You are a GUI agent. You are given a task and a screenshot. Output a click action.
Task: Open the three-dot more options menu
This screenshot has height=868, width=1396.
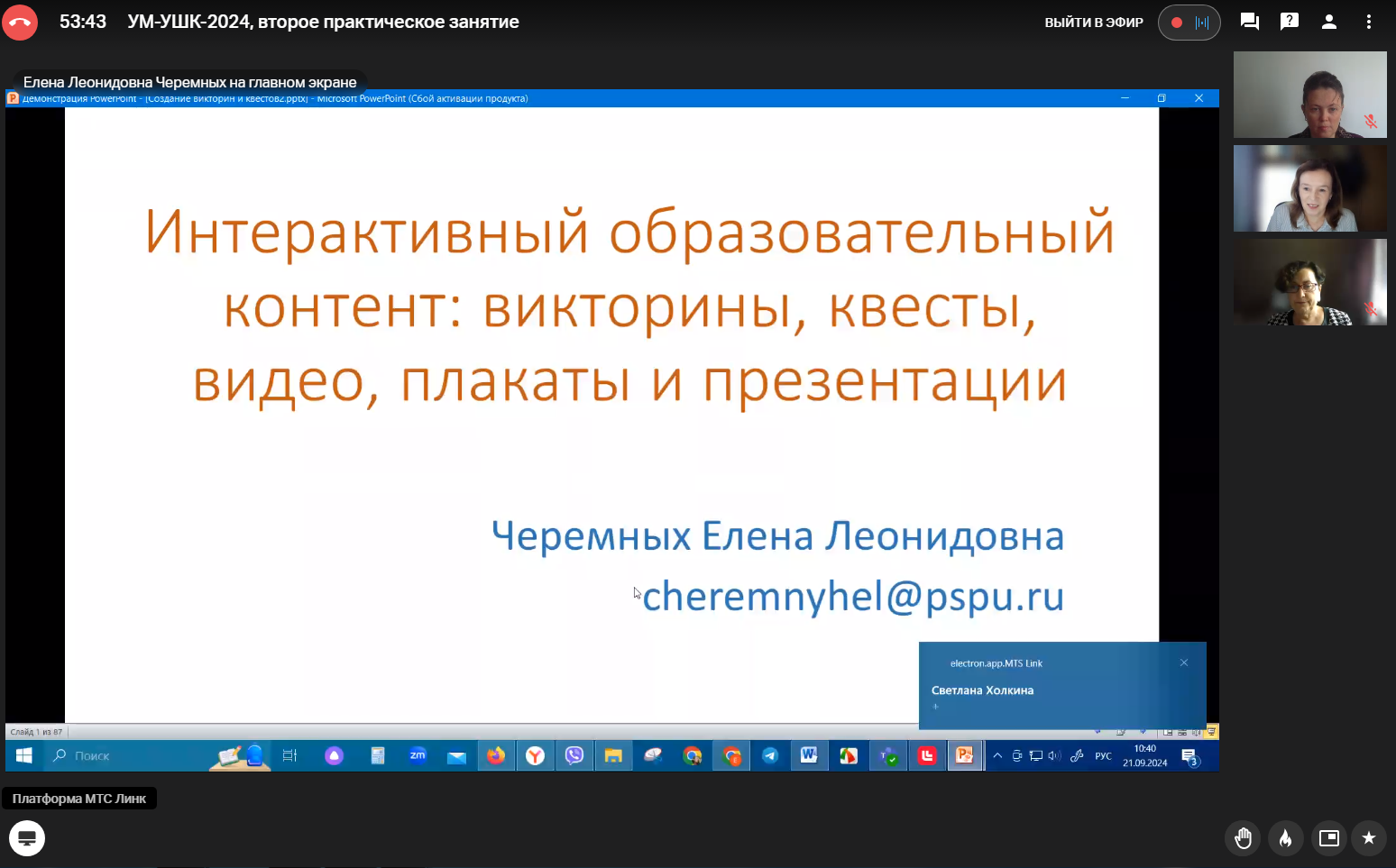click(1369, 22)
